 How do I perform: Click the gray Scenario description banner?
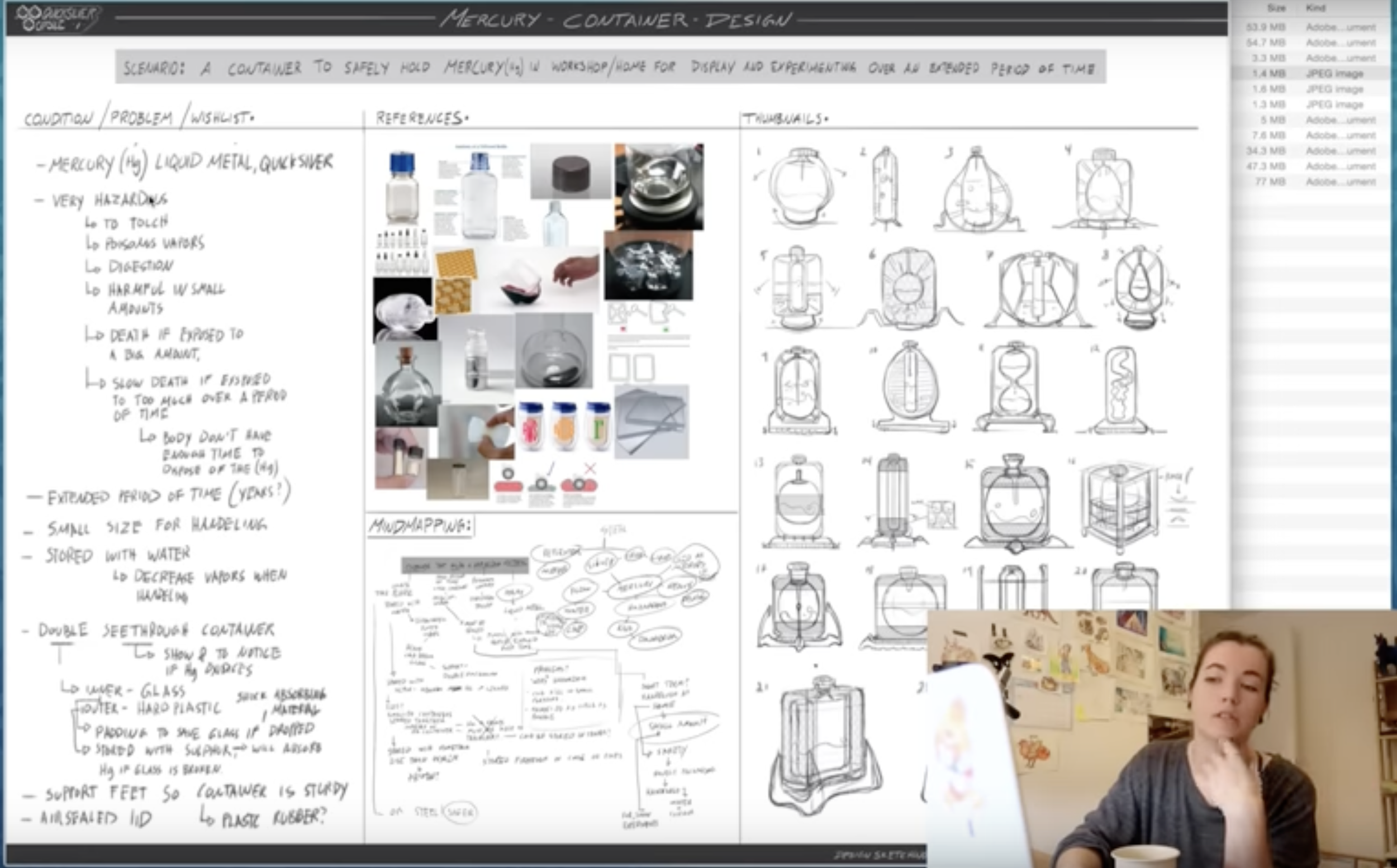pyautogui.click(x=610, y=67)
